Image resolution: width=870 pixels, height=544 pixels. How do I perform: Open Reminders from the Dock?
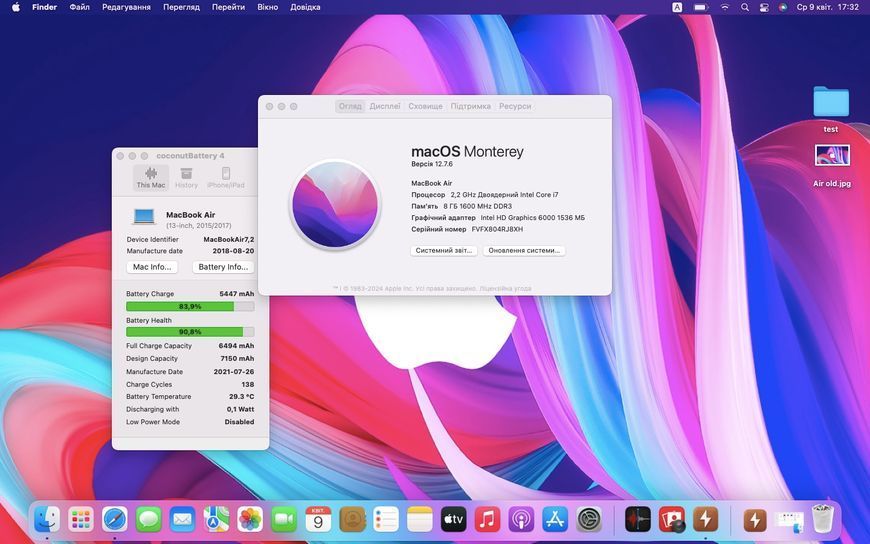pyautogui.click(x=386, y=520)
